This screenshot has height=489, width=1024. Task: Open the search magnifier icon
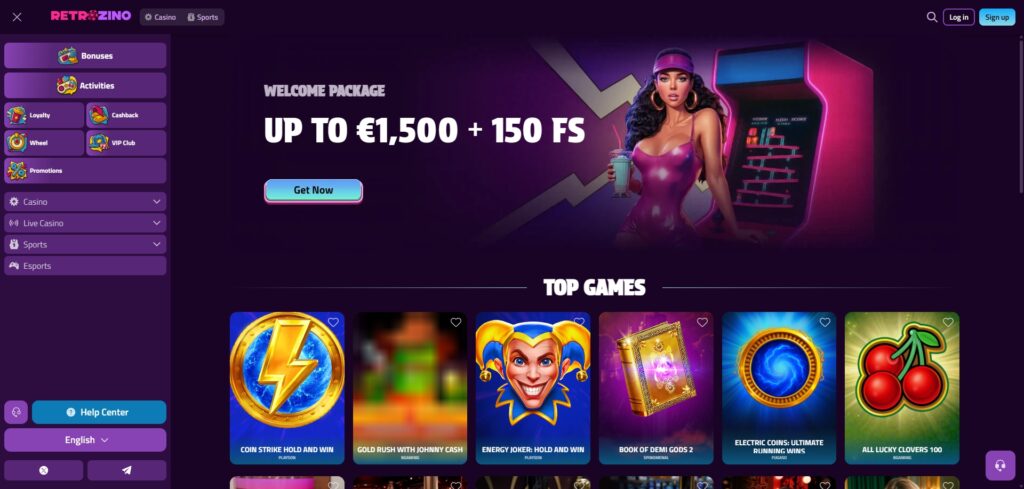pos(932,17)
